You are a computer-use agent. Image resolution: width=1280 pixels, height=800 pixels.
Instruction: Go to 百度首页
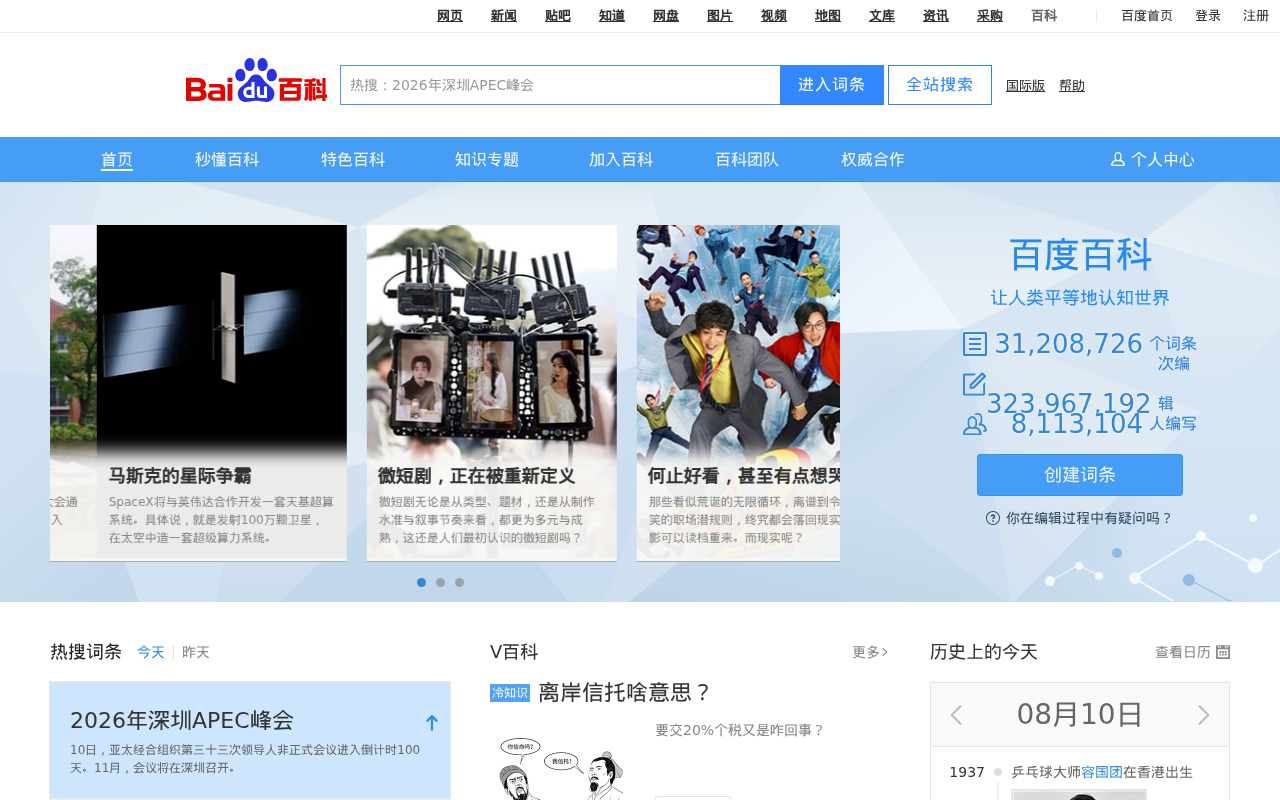pos(1147,16)
